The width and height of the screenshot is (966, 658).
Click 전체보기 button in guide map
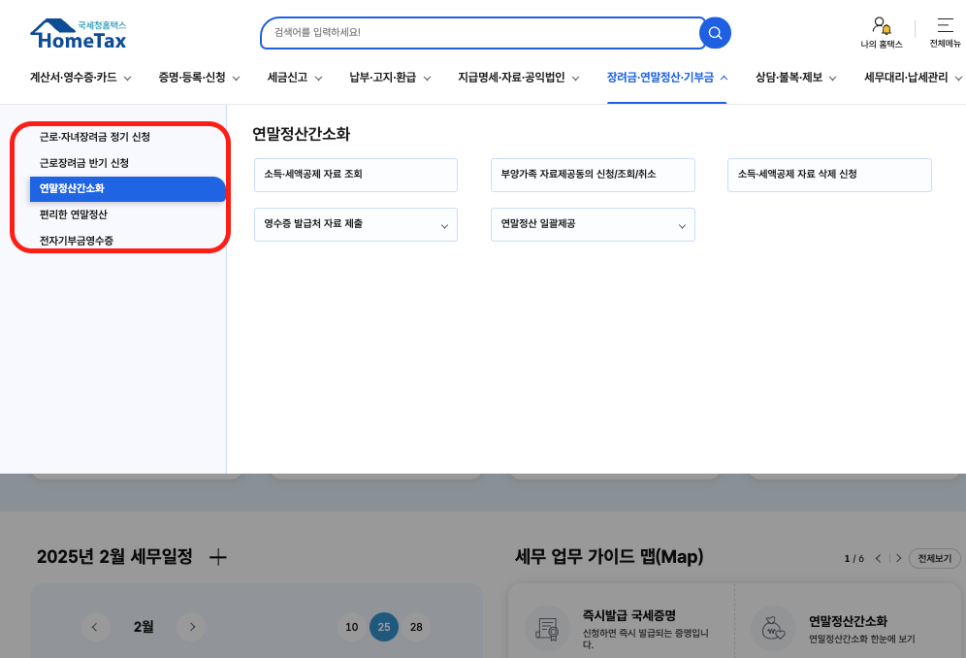point(935,558)
